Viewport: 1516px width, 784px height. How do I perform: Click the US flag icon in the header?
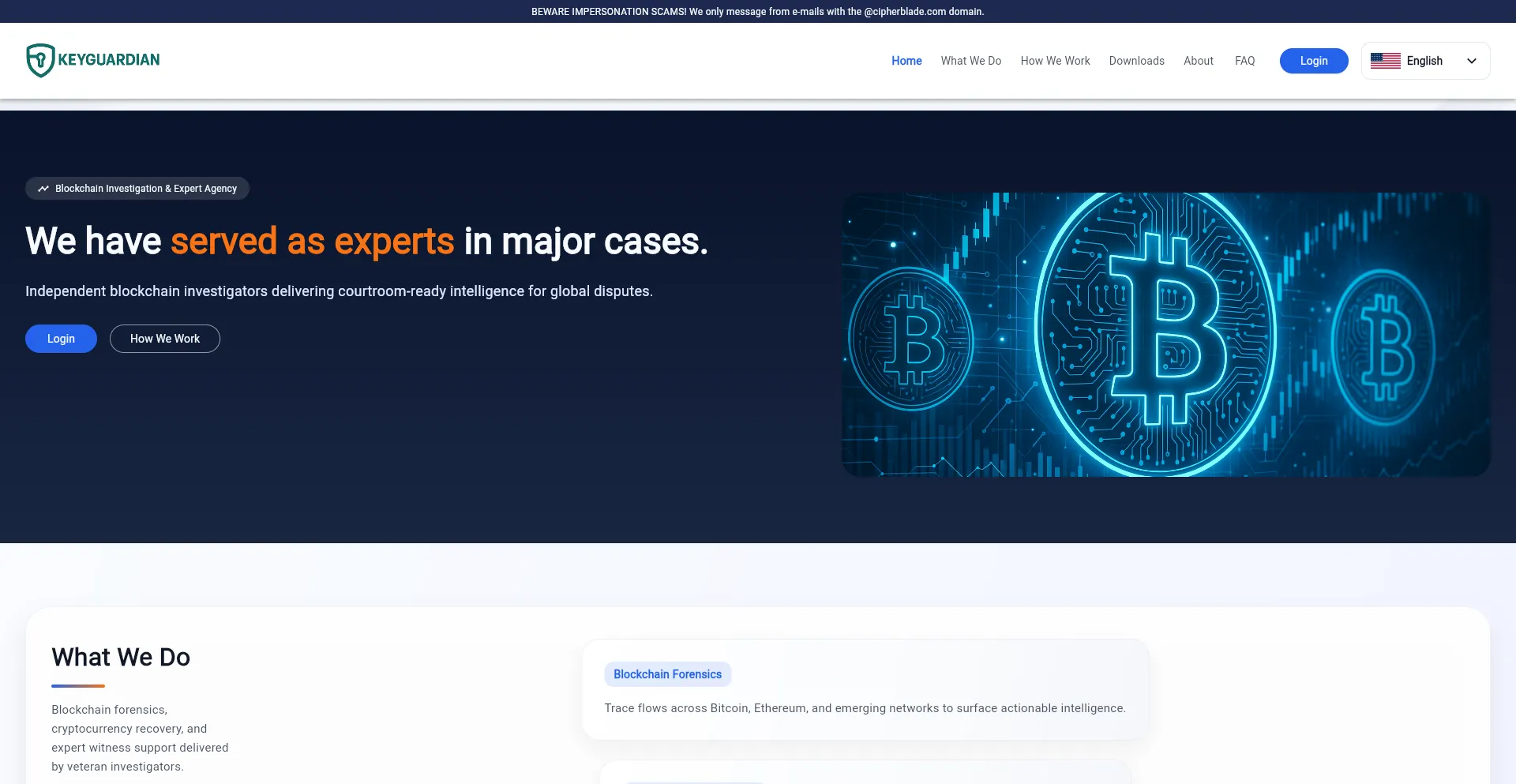tap(1385, 60)
